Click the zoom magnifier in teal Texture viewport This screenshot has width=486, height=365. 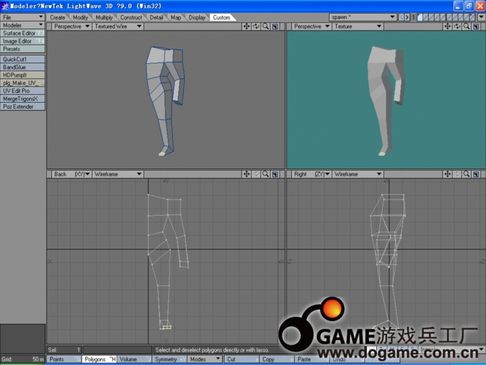click(x=466, y=26)
